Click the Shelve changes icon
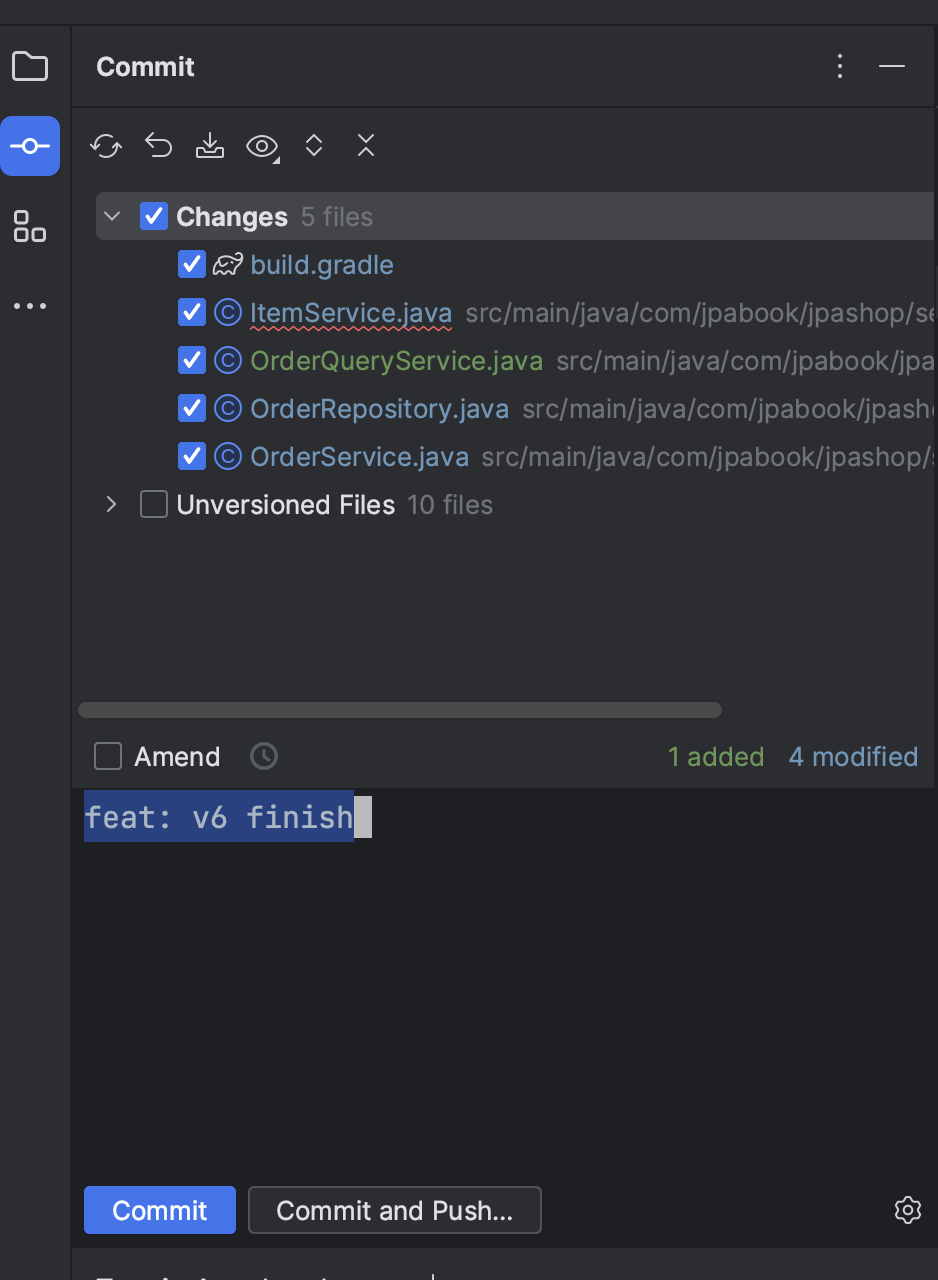Screen dimensions: 938x1280 tap(210, 146)
